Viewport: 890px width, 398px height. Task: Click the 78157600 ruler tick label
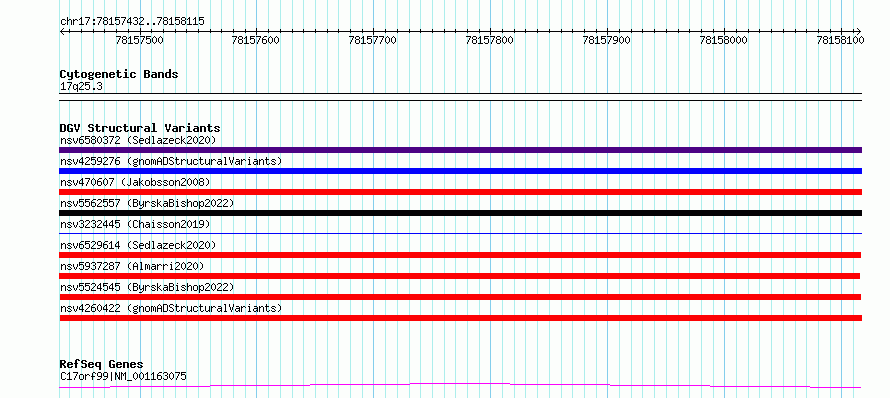tap(256, 40)
